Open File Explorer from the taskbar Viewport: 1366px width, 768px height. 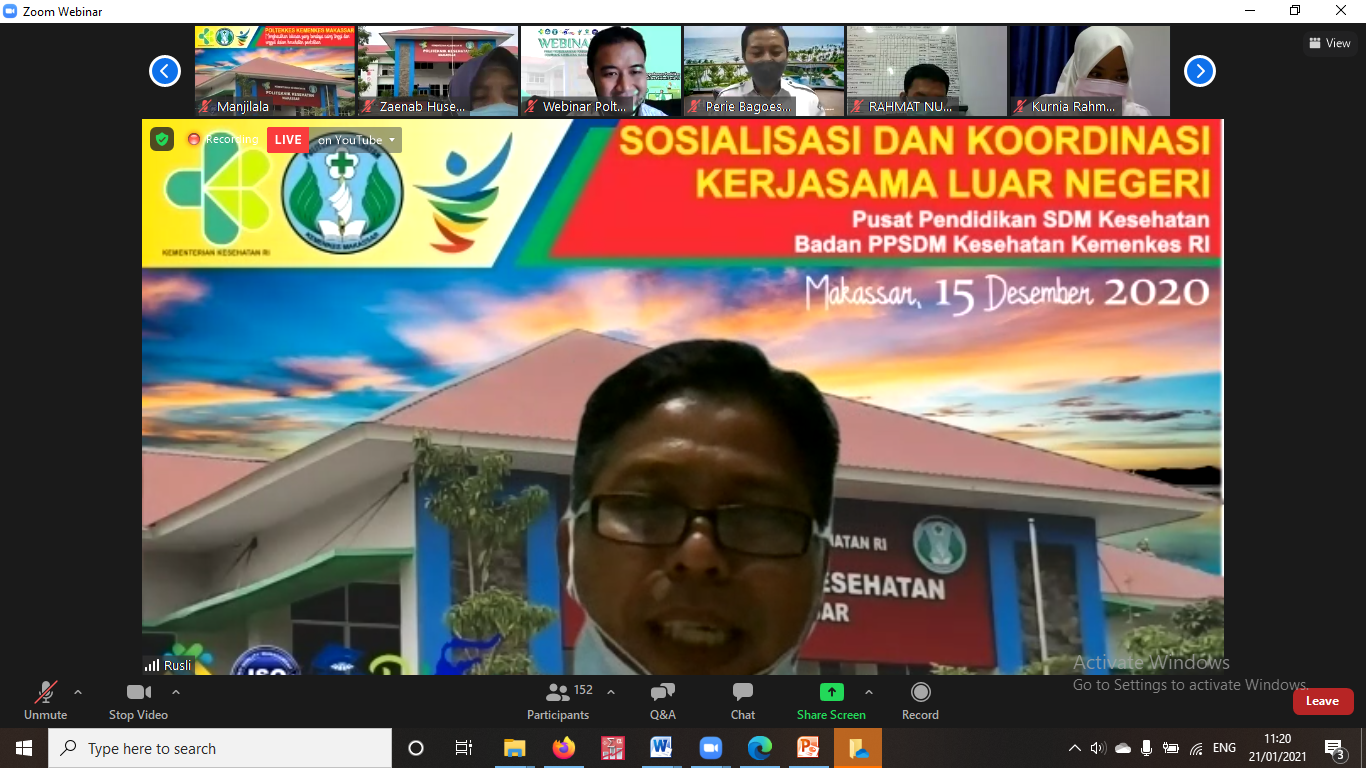coord(515,748)
